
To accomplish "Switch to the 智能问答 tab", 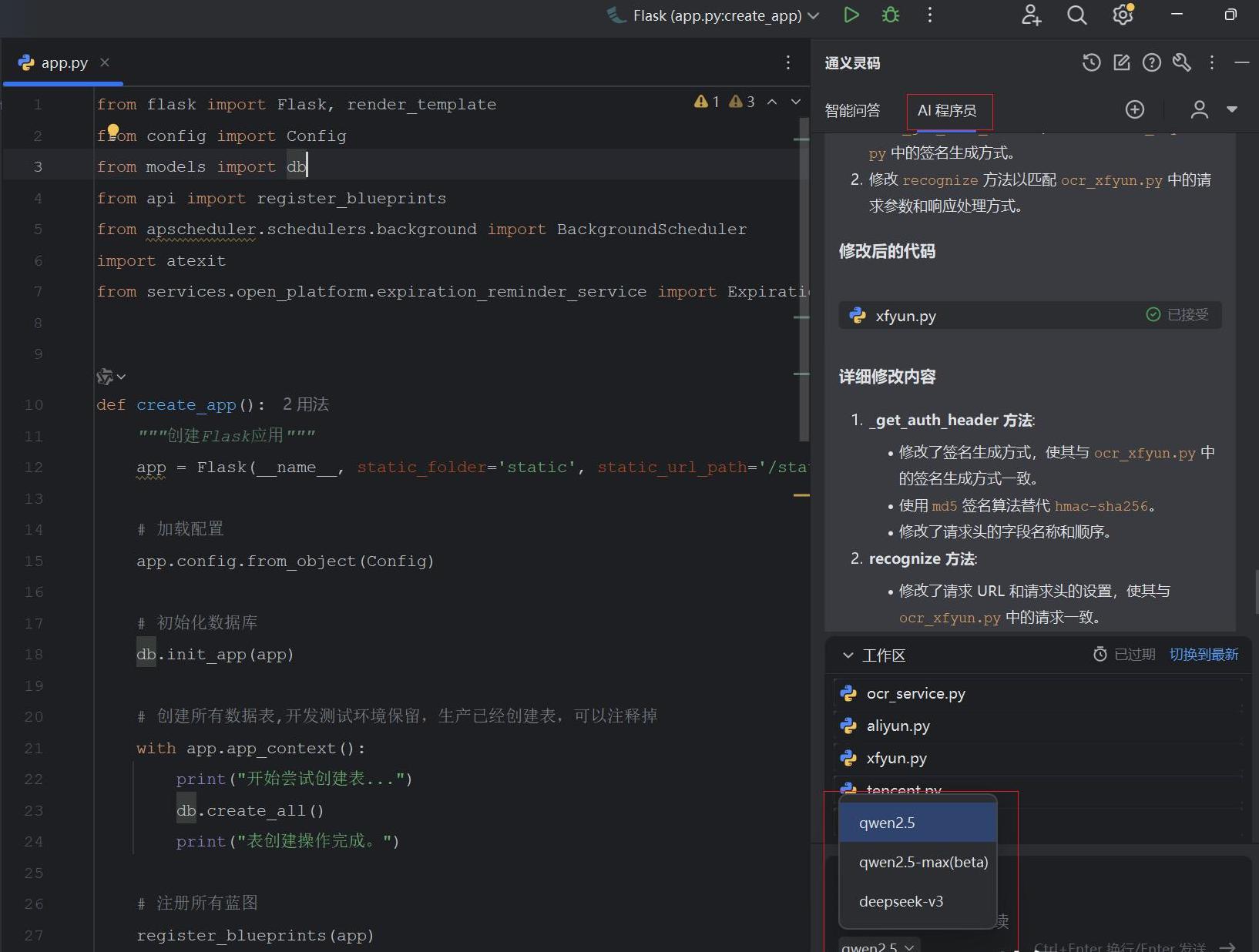I will coord(852,111).
